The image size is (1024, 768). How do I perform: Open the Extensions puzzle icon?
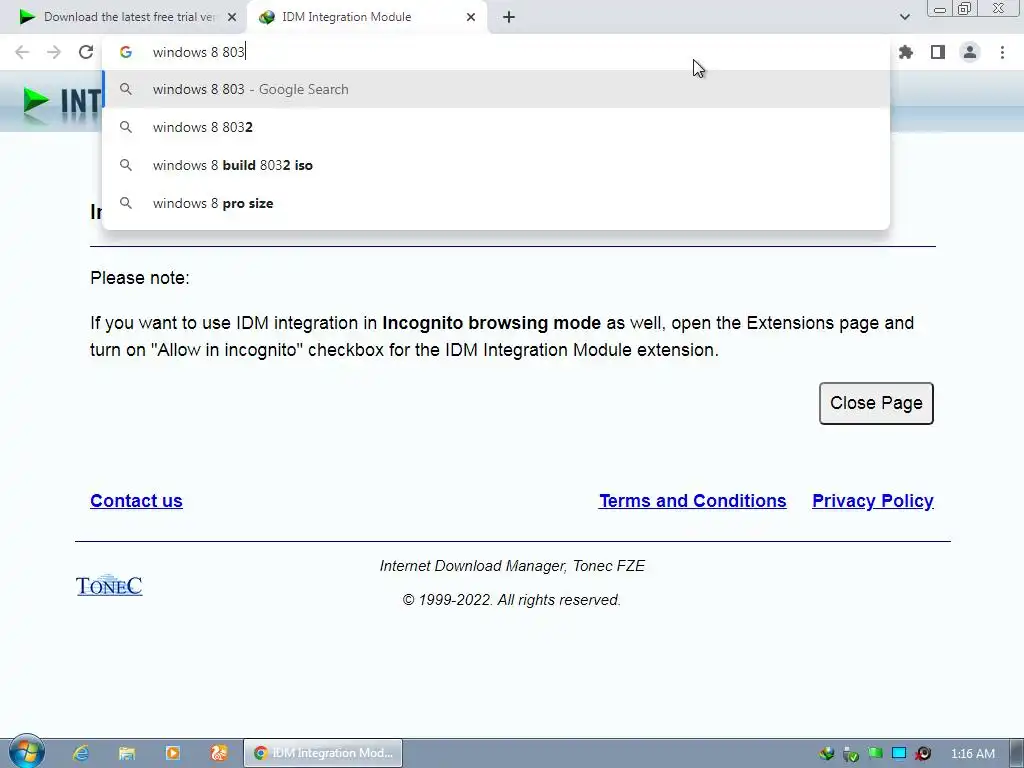click(x=906, y=52)
